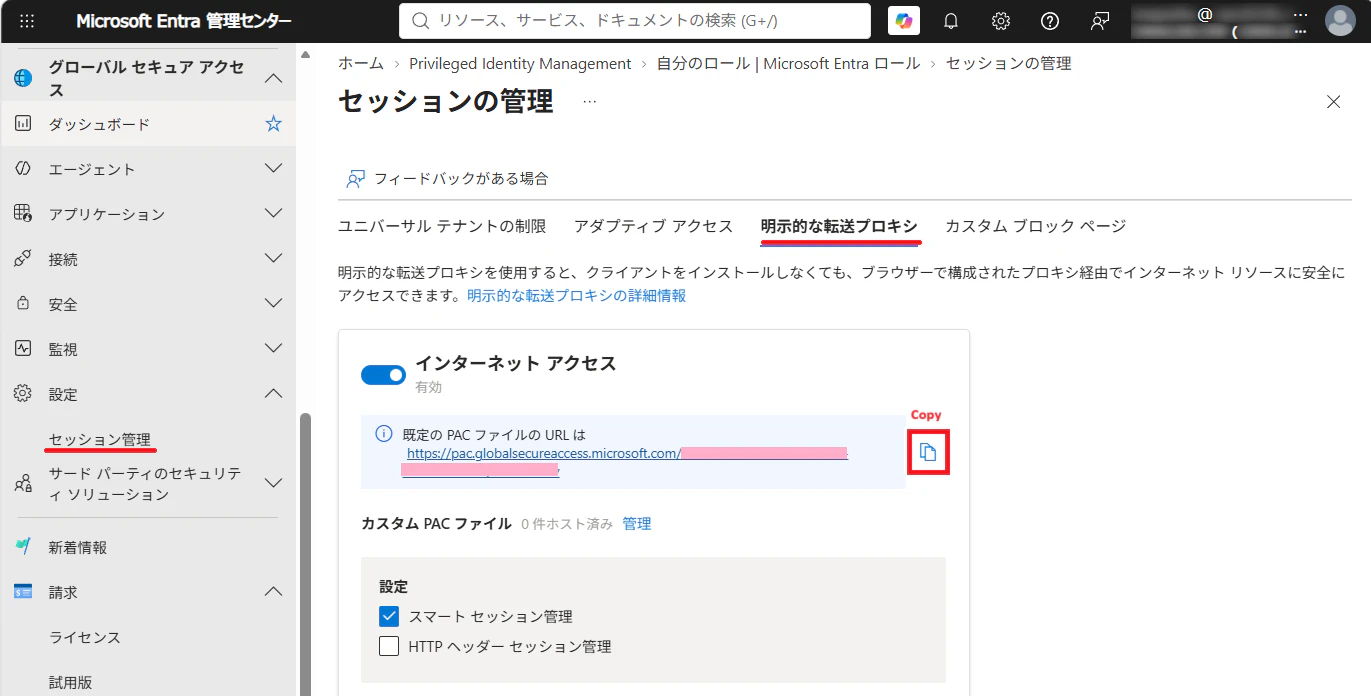Open the top bar feedback icon
The image size is (1371, 696).
[x=1099, y=21]
